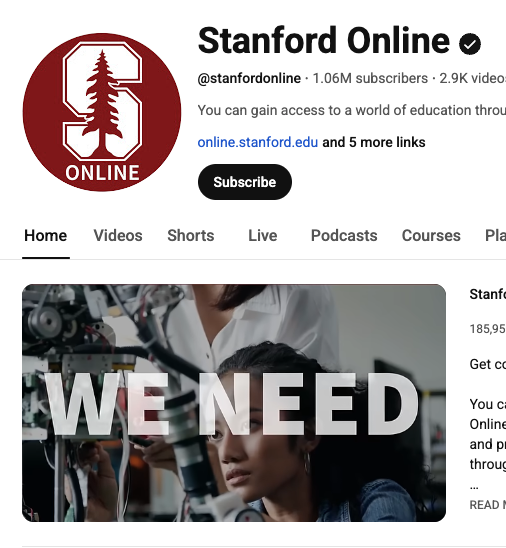Click the verified checkmark badge
Image resolution: width=506 pixels, height=548 pixels.
click(x=470, y=44)
